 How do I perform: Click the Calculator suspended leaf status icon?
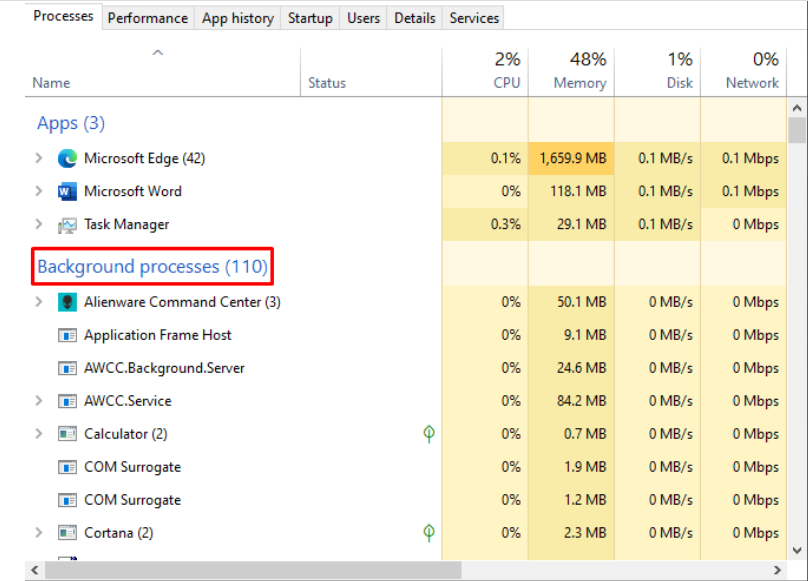tap(429, 434)
